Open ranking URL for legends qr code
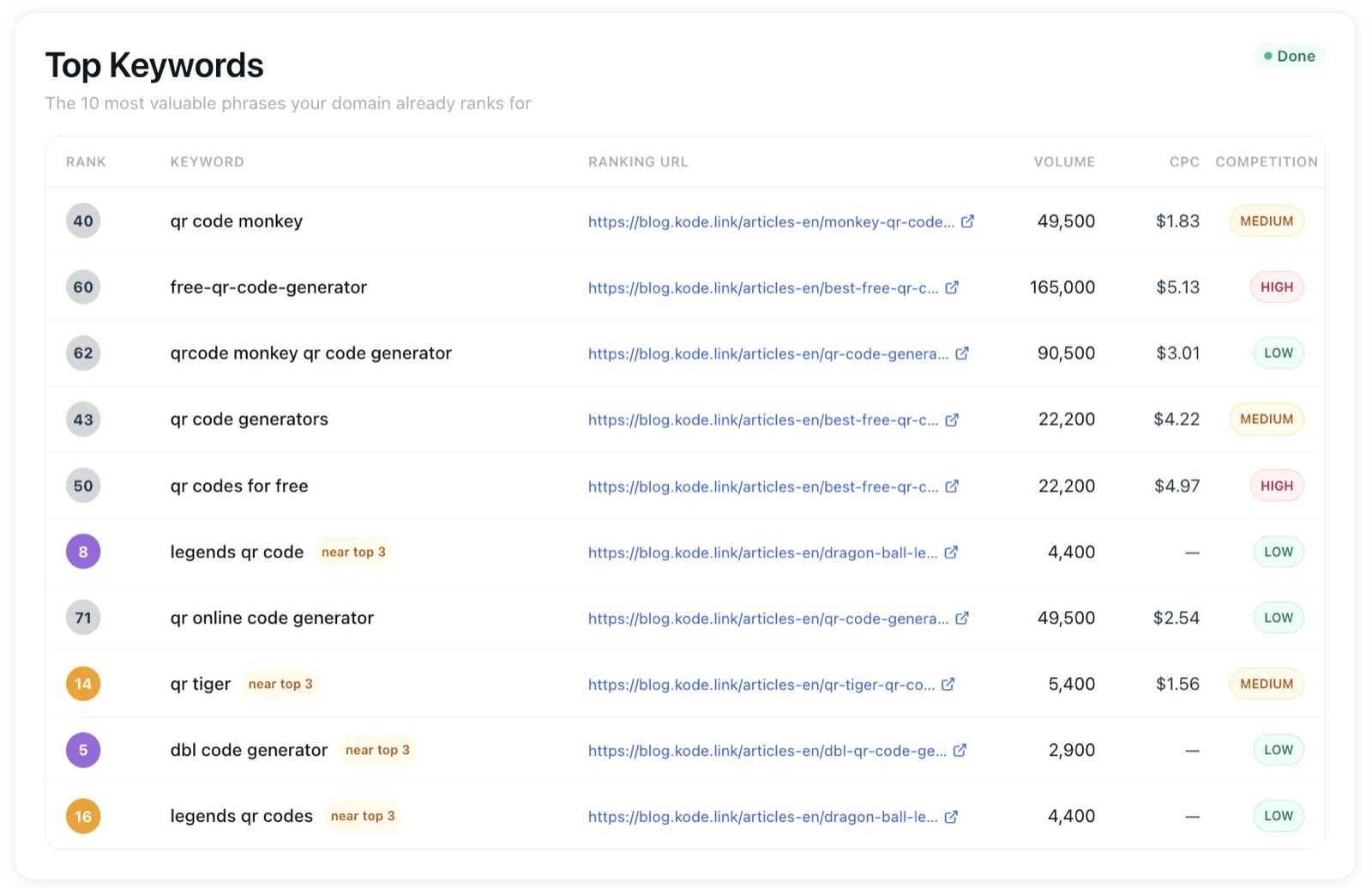Viewport: 1372px width, 888px height. (x=763, y=552)
